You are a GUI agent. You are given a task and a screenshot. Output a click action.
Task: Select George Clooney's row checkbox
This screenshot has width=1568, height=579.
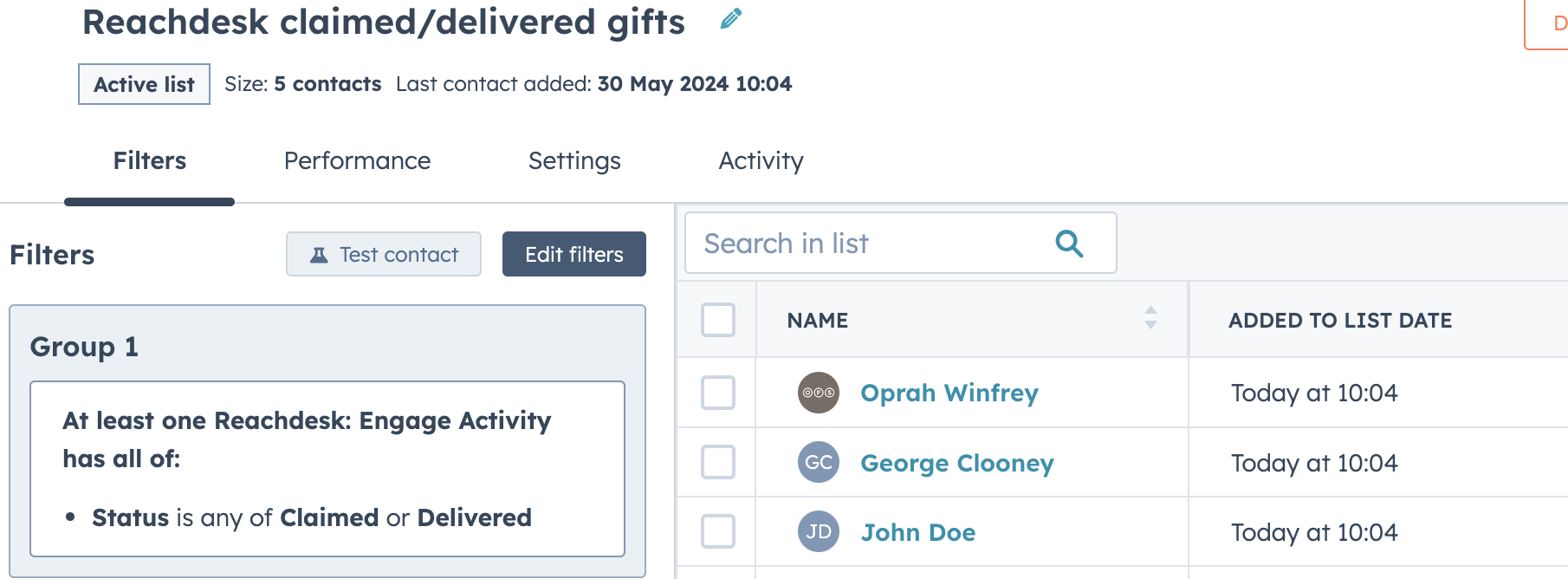[718, 462]
